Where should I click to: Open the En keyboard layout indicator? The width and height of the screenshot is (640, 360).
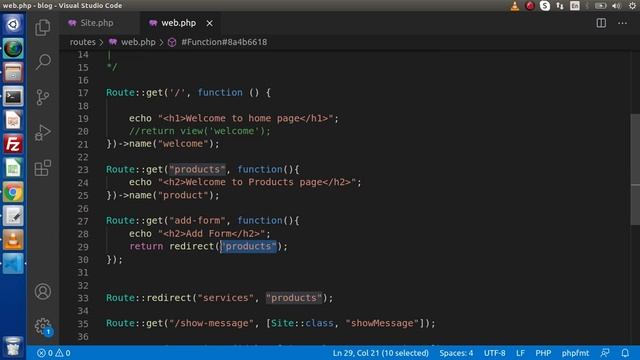point(575,6)
